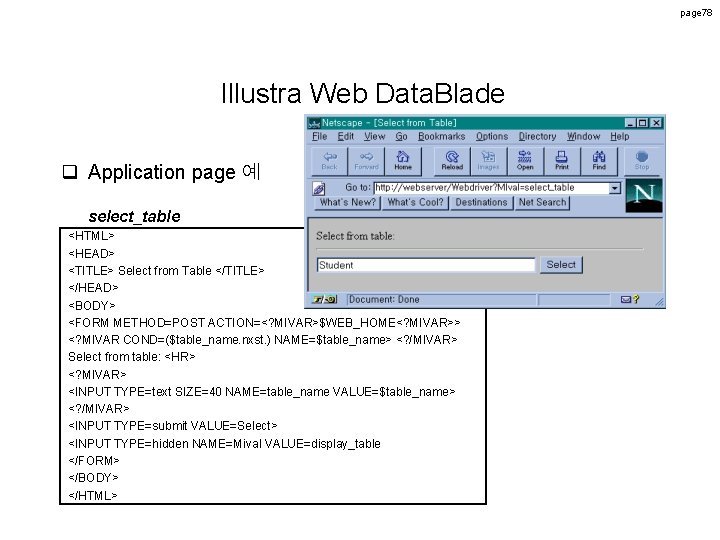Go to Home in Netscape toolbar

tap(403, 161)
